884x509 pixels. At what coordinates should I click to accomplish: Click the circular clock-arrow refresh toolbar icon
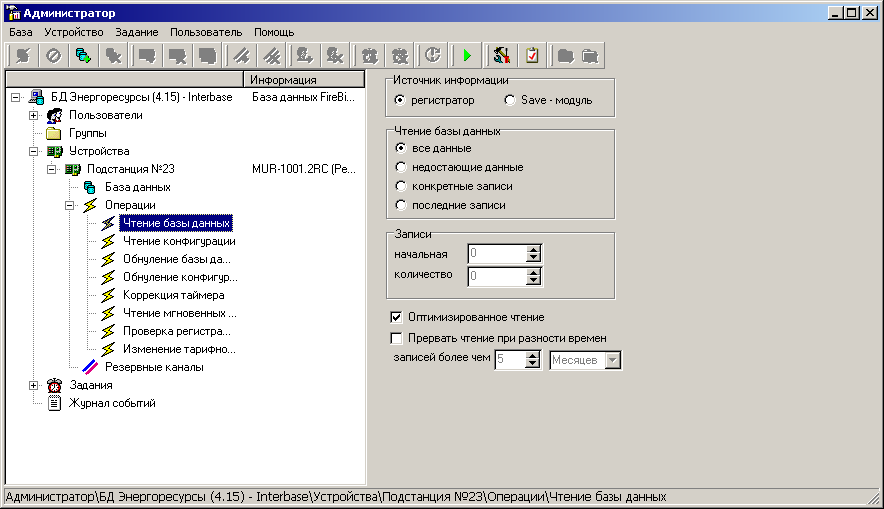click(433, 55)
